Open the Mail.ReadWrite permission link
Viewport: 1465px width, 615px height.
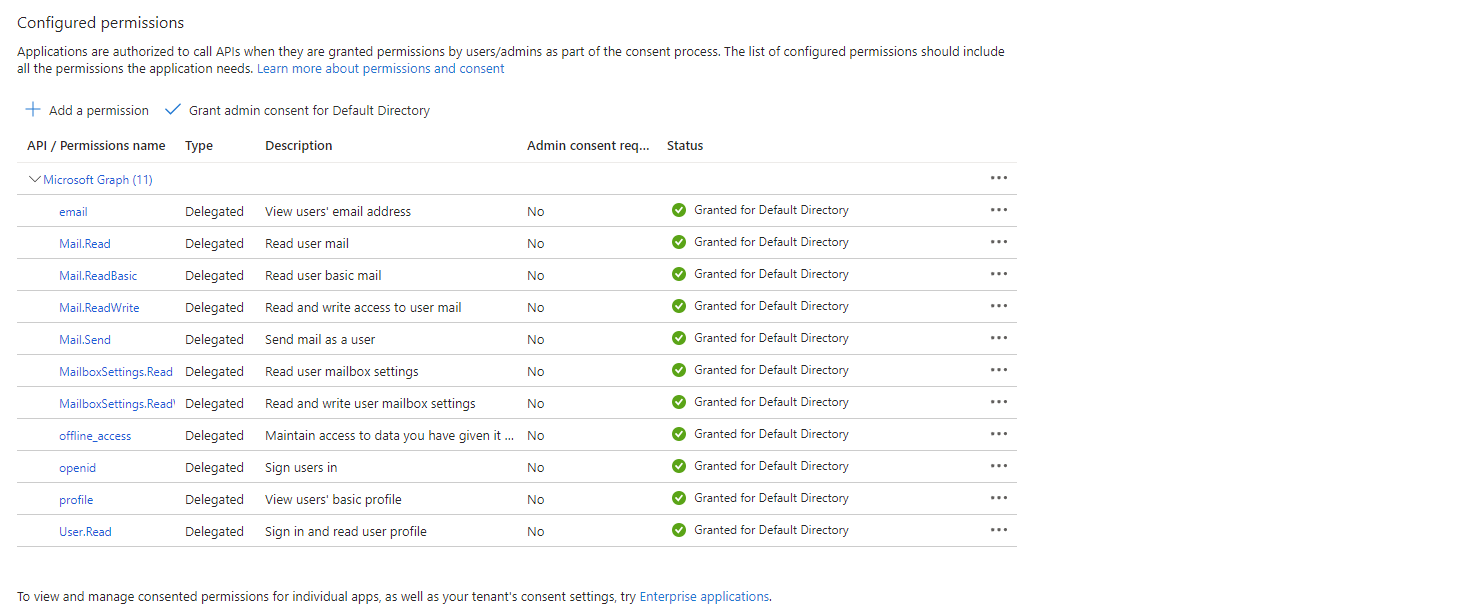(99, 308)
